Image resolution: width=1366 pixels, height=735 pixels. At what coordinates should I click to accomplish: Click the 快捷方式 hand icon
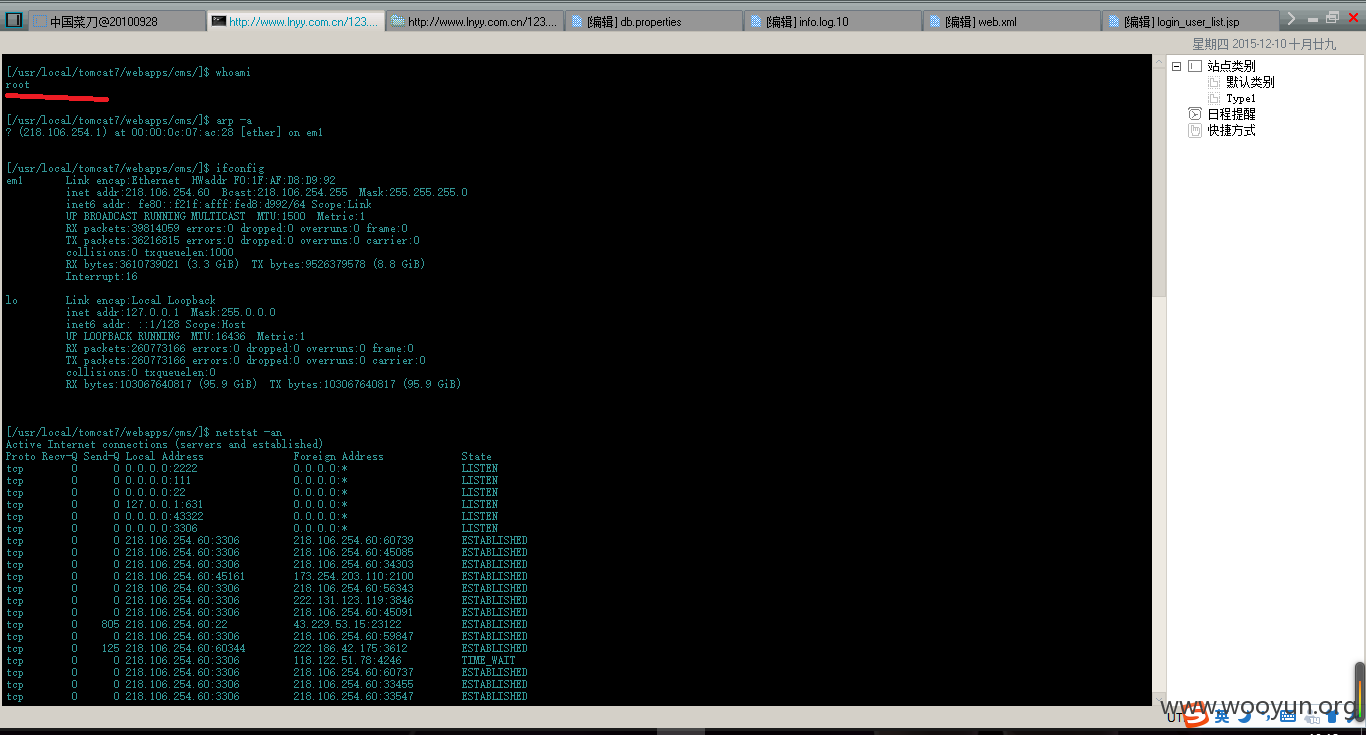(x=1194, y=130)
